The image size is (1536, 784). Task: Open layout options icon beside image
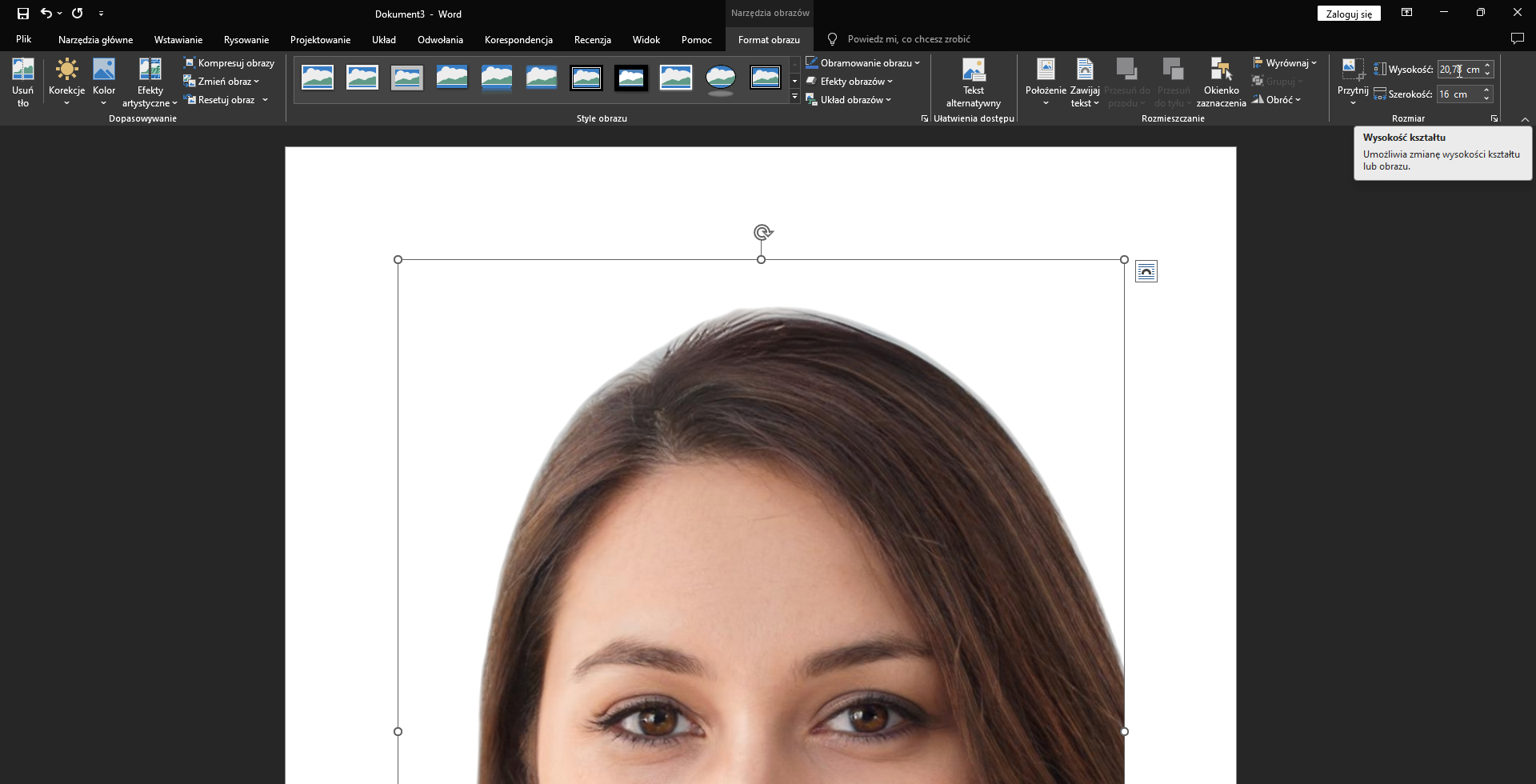(1146, 272)
